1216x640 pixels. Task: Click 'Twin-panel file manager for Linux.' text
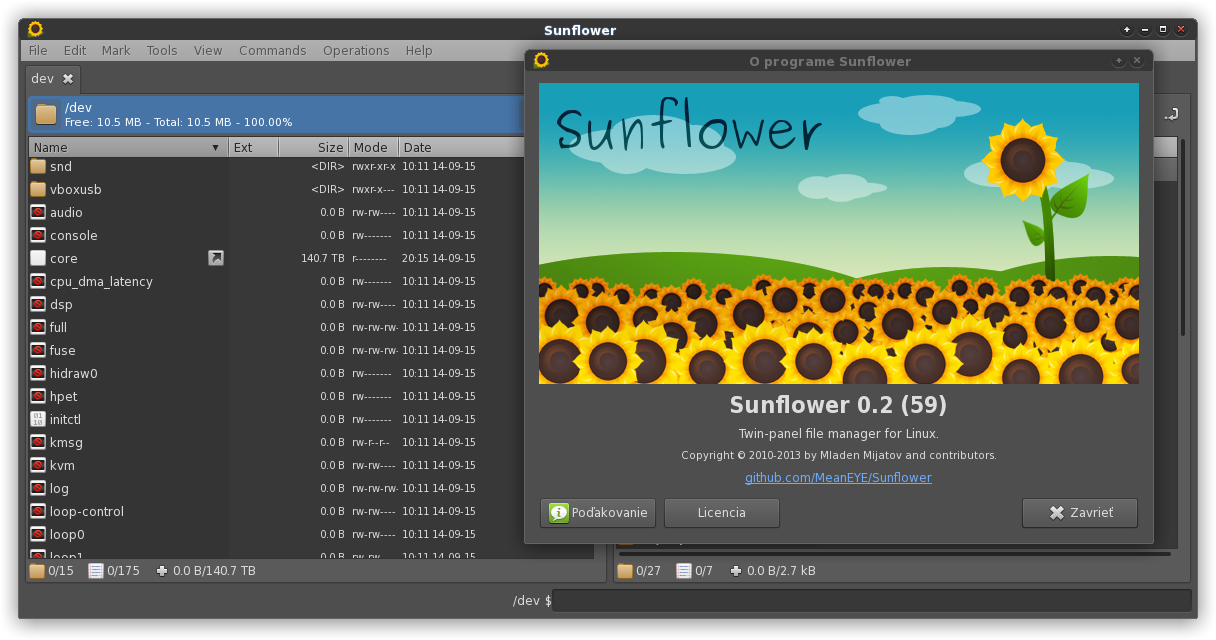pos(838,433)
